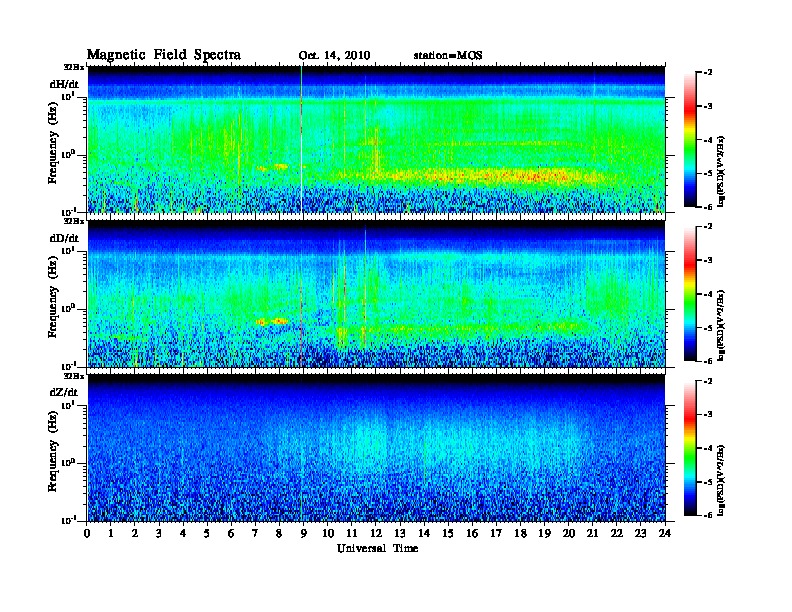Click the hour "23" tick label on the time axis
Screen dimensions: 792x612
click(641, 533)
